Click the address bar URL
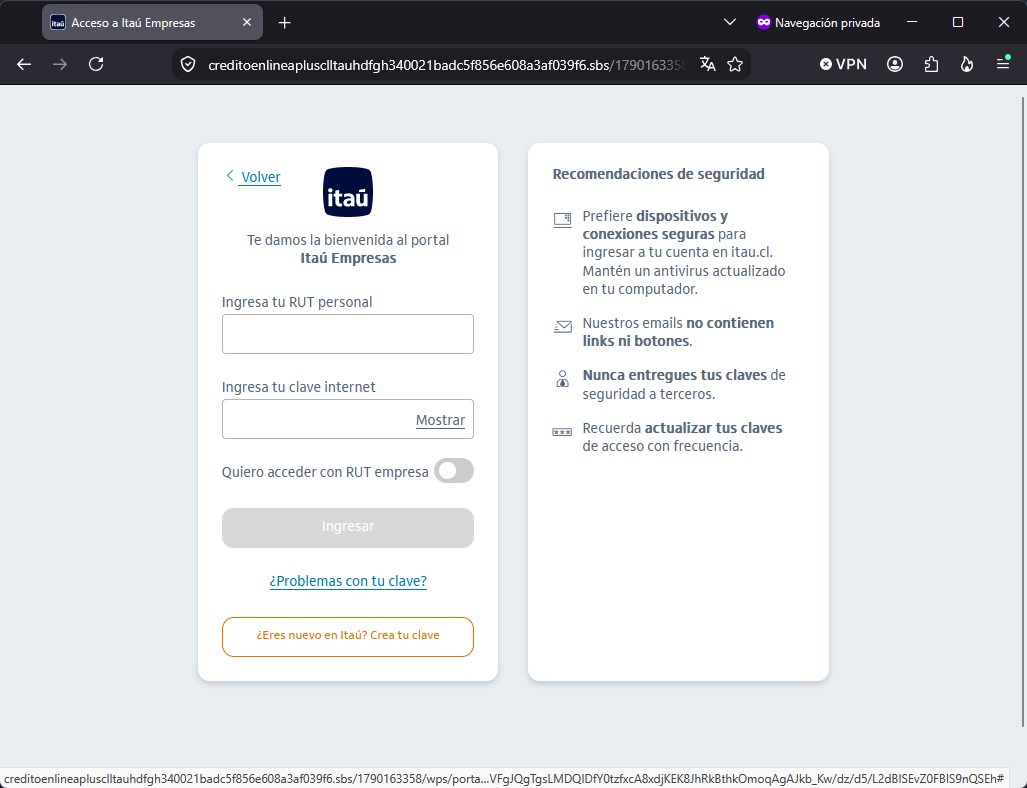Screen dimensions: 1027x788 pos(445,65)
